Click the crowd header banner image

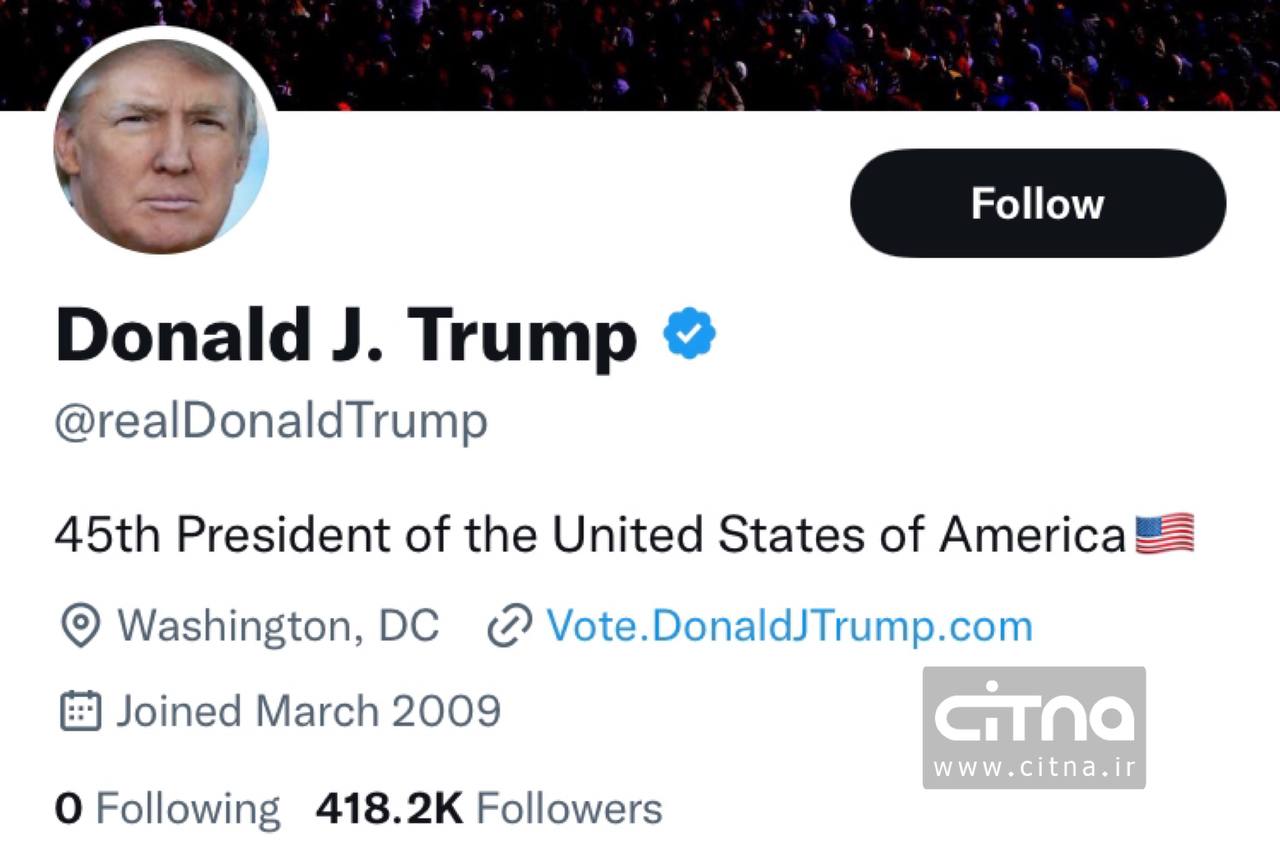click(760, 52)
